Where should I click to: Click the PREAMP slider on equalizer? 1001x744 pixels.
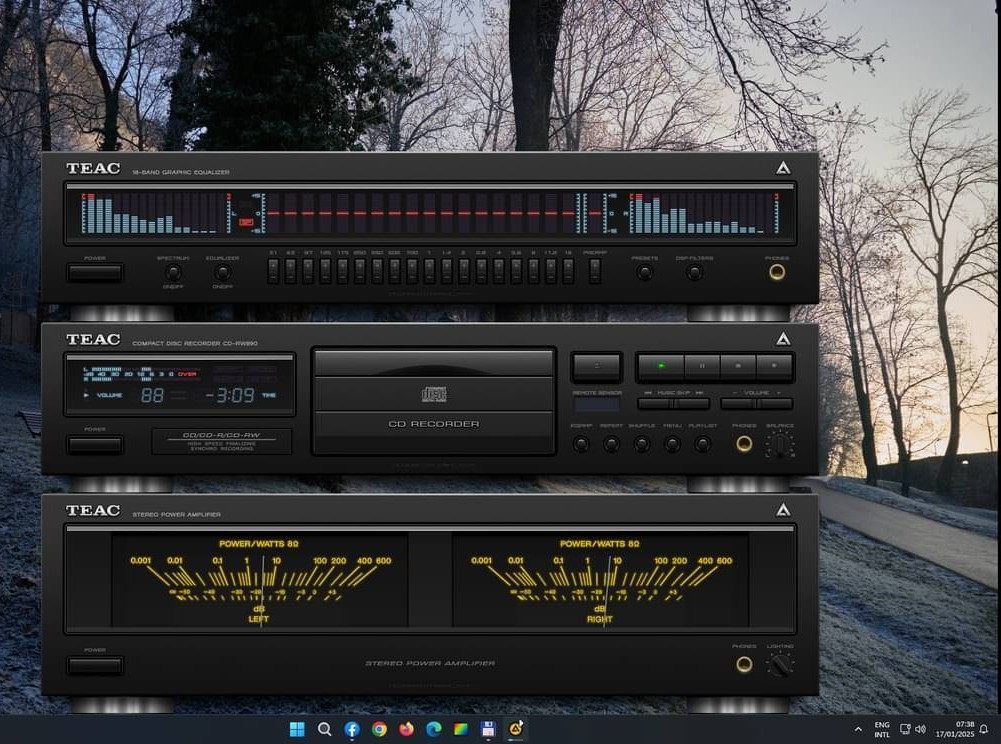click(595, 271)
